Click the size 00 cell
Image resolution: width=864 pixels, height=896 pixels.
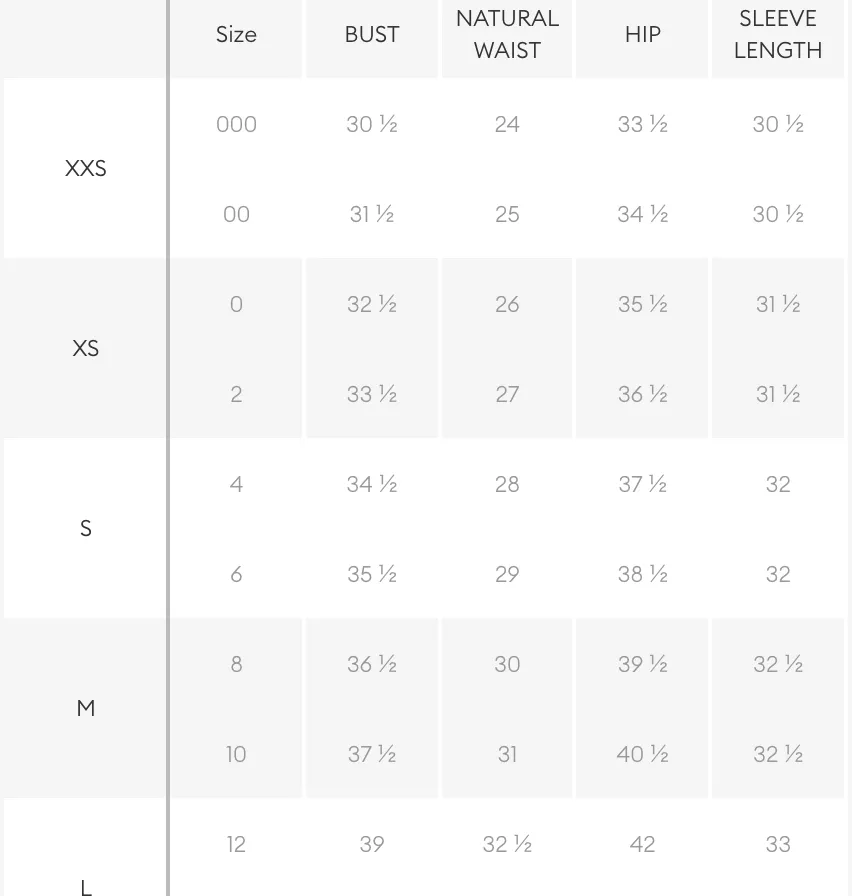pyautogui.click(x=237, y=214)
